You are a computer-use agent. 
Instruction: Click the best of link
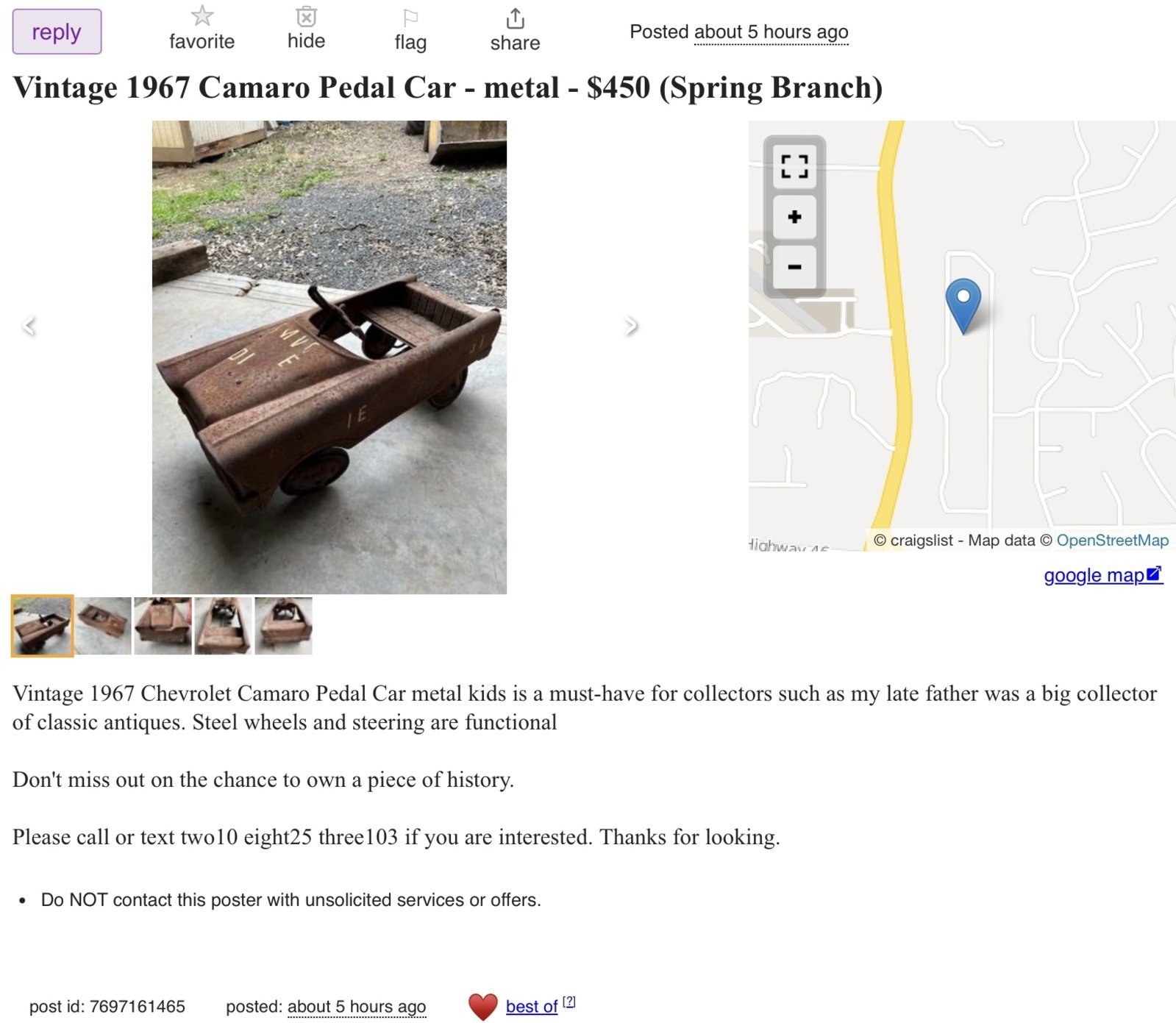pyautogui.click(x=532, y=1006)
